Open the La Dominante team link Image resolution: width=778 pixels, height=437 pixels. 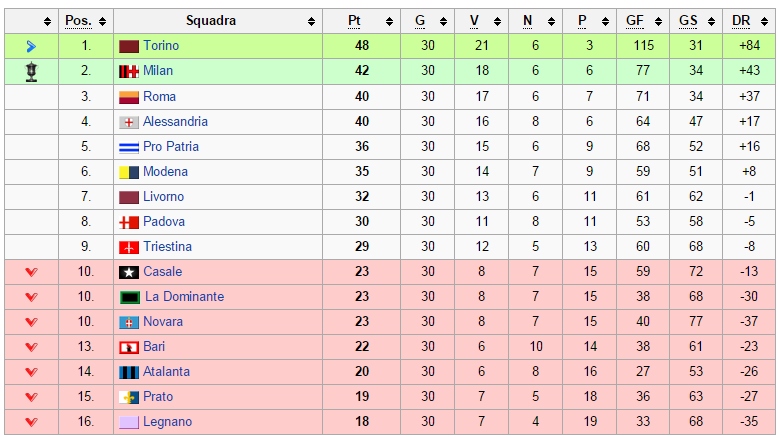coord(184,297)
